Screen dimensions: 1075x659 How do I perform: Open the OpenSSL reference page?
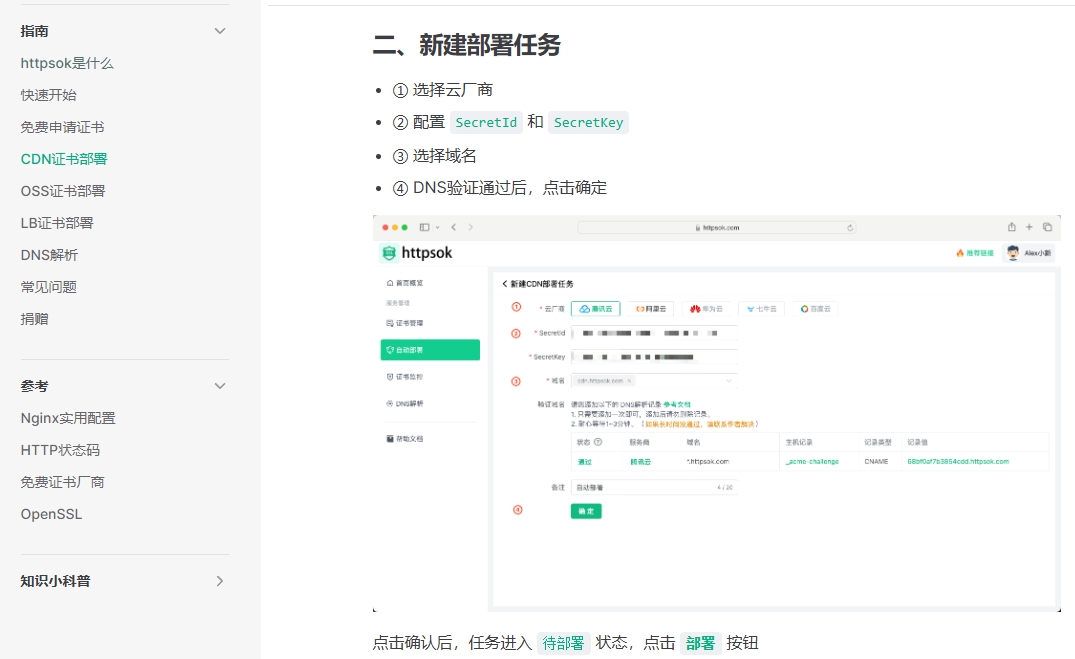click(x=51, y=514)
